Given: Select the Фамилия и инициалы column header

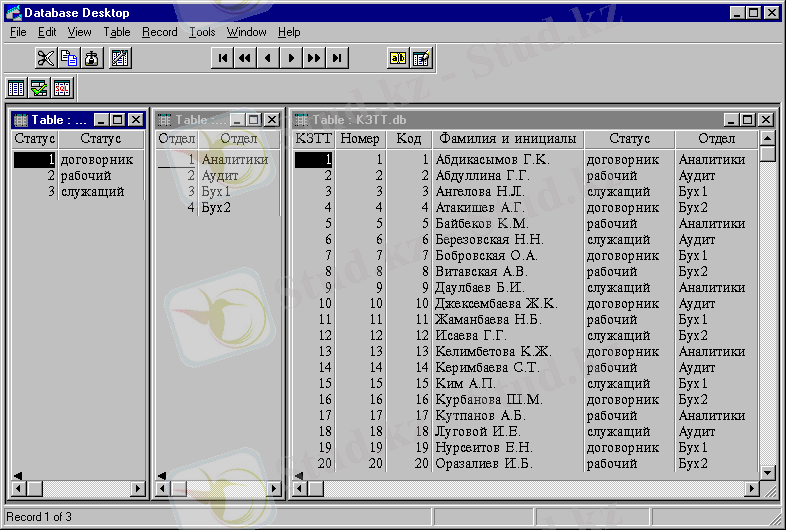Looking at the screenshot, I should pyautogui.click(x=507, y=139).
